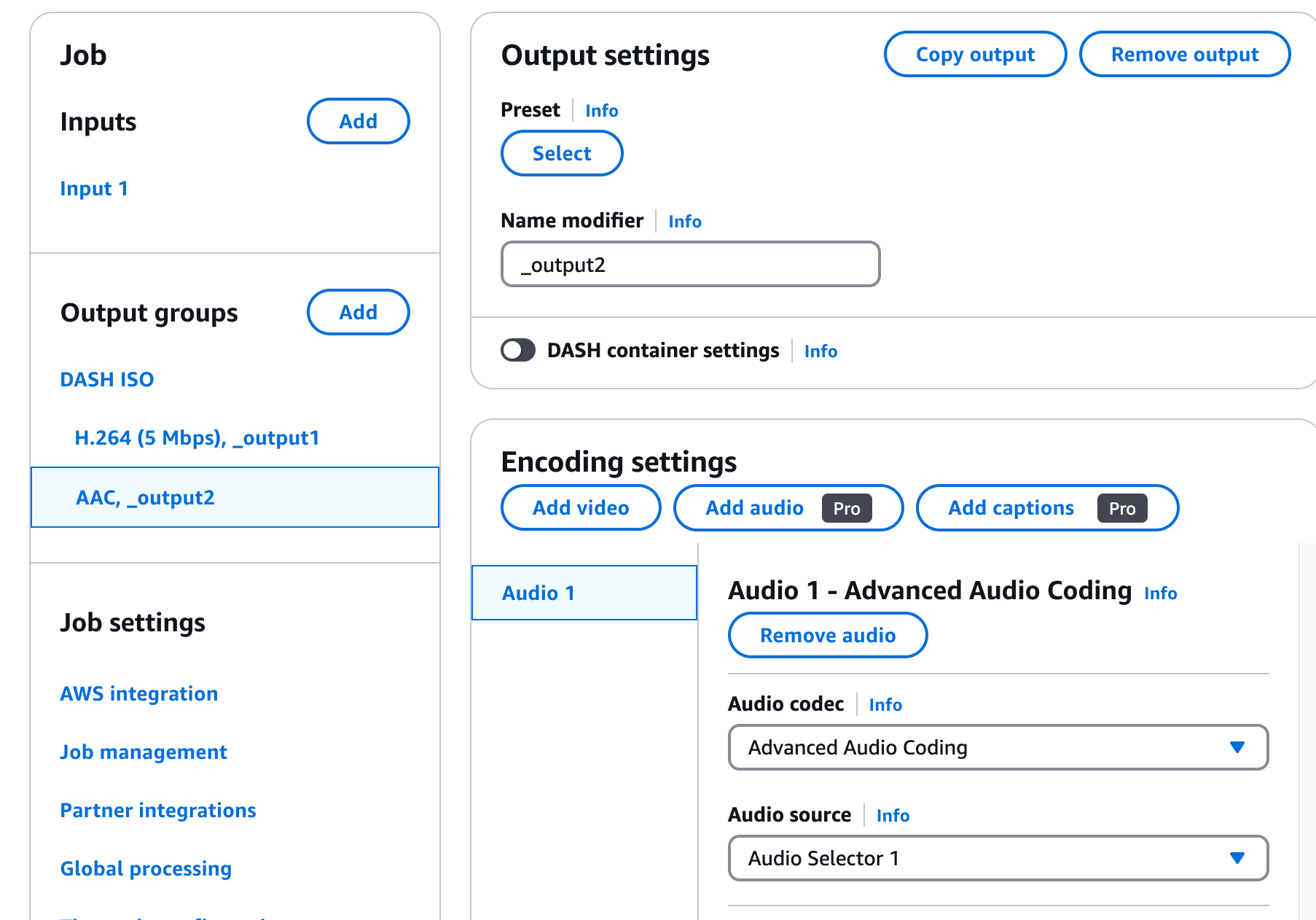Select the AAC, _output2 output

[x=145, y=497]
